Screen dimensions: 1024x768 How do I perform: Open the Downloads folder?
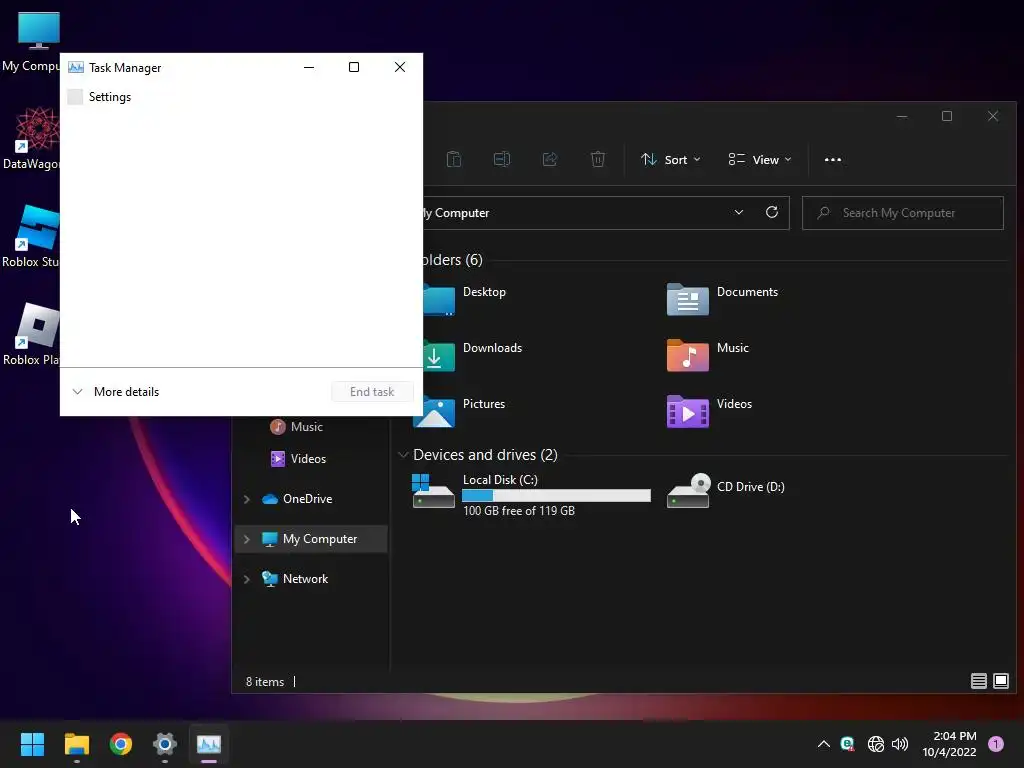(472, 357)
